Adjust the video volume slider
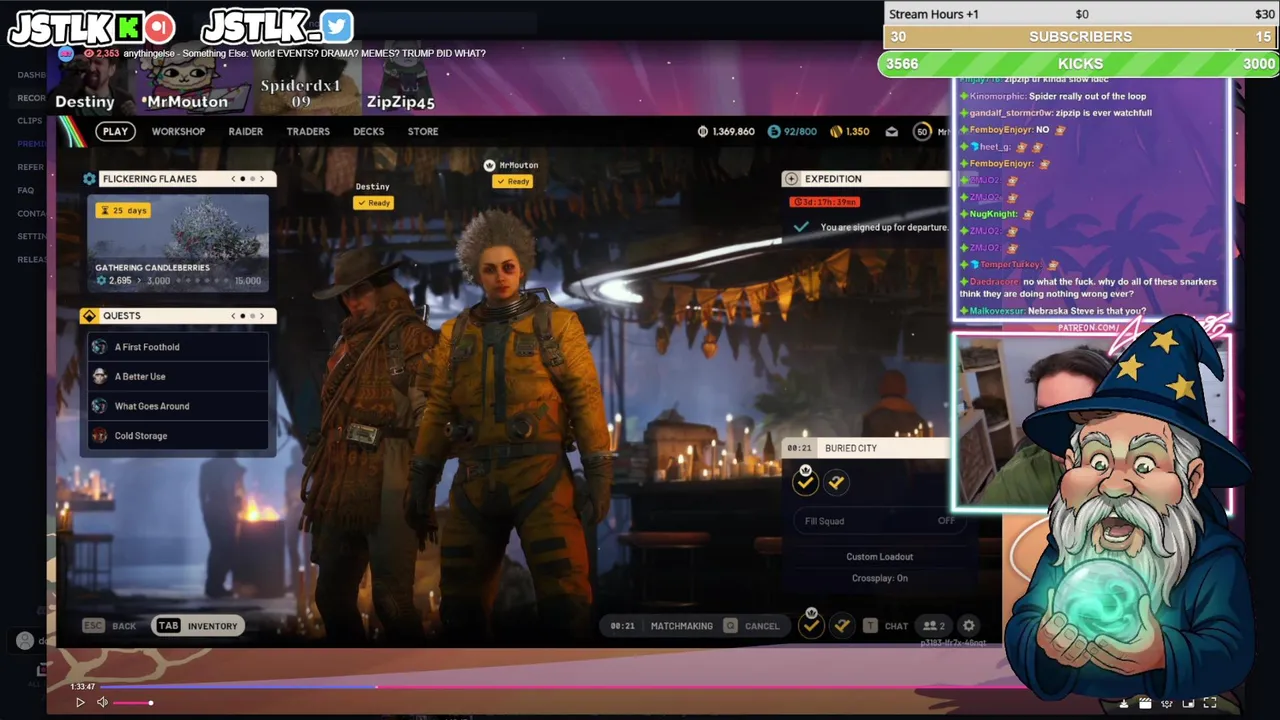1280x720 pixels. [132, 703]
